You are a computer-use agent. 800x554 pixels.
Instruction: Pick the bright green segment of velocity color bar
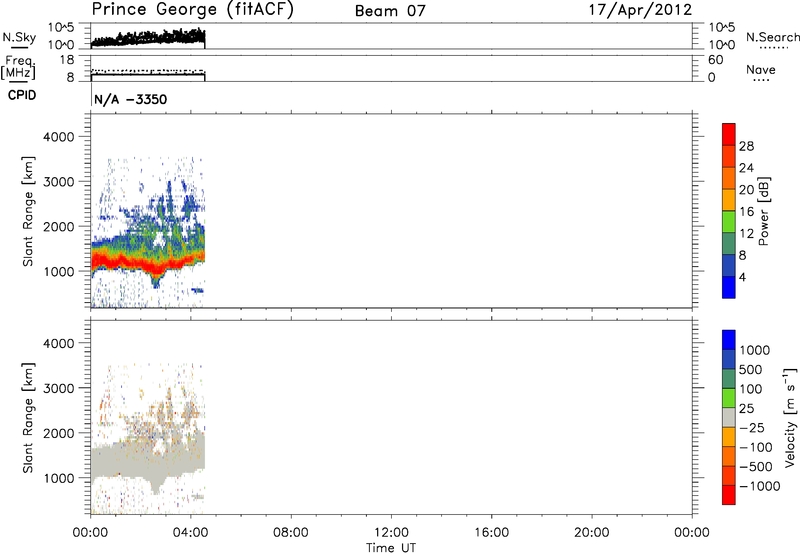pos(729,398)
